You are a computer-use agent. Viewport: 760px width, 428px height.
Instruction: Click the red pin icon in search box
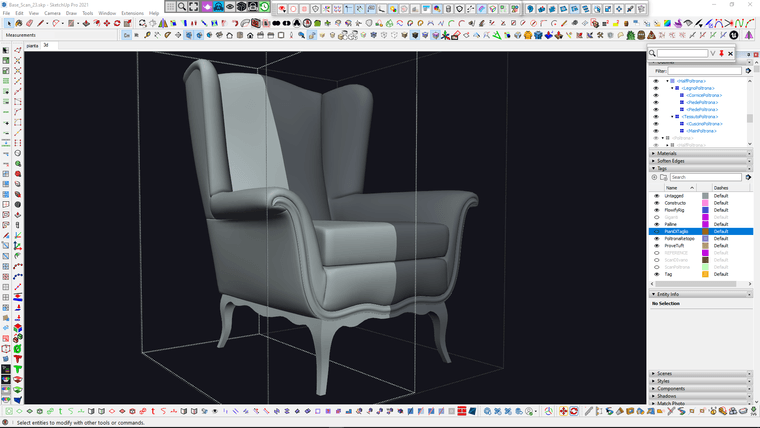(722, 53)
